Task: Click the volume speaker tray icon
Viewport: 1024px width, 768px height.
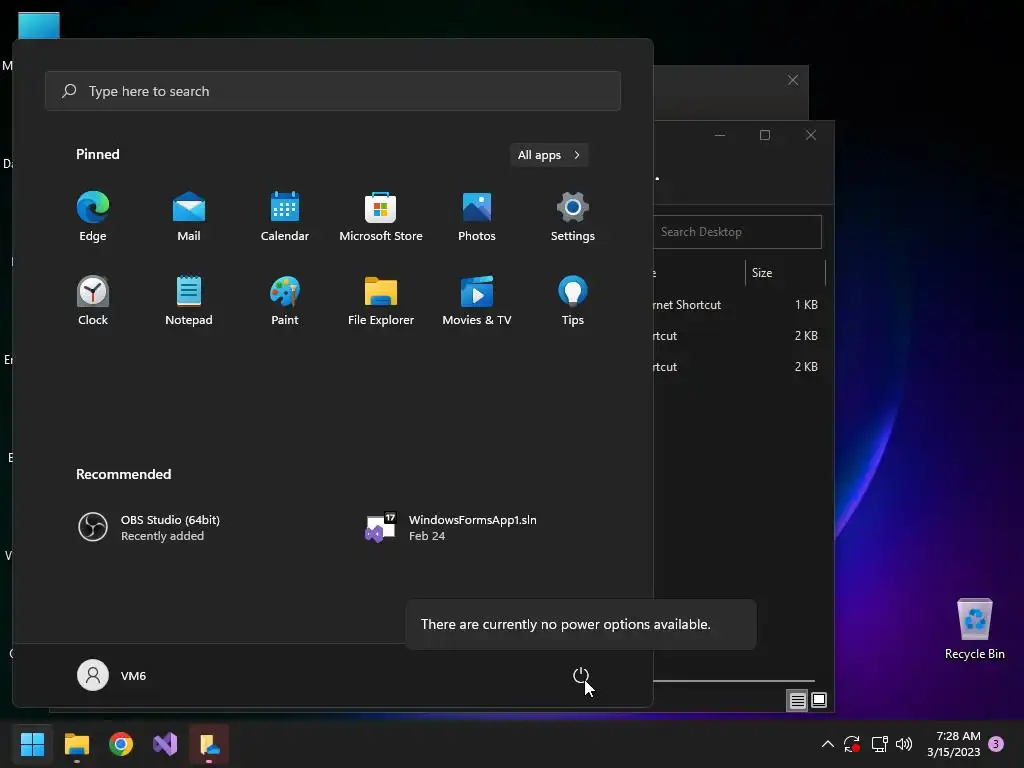Action: tap(904, 744)
